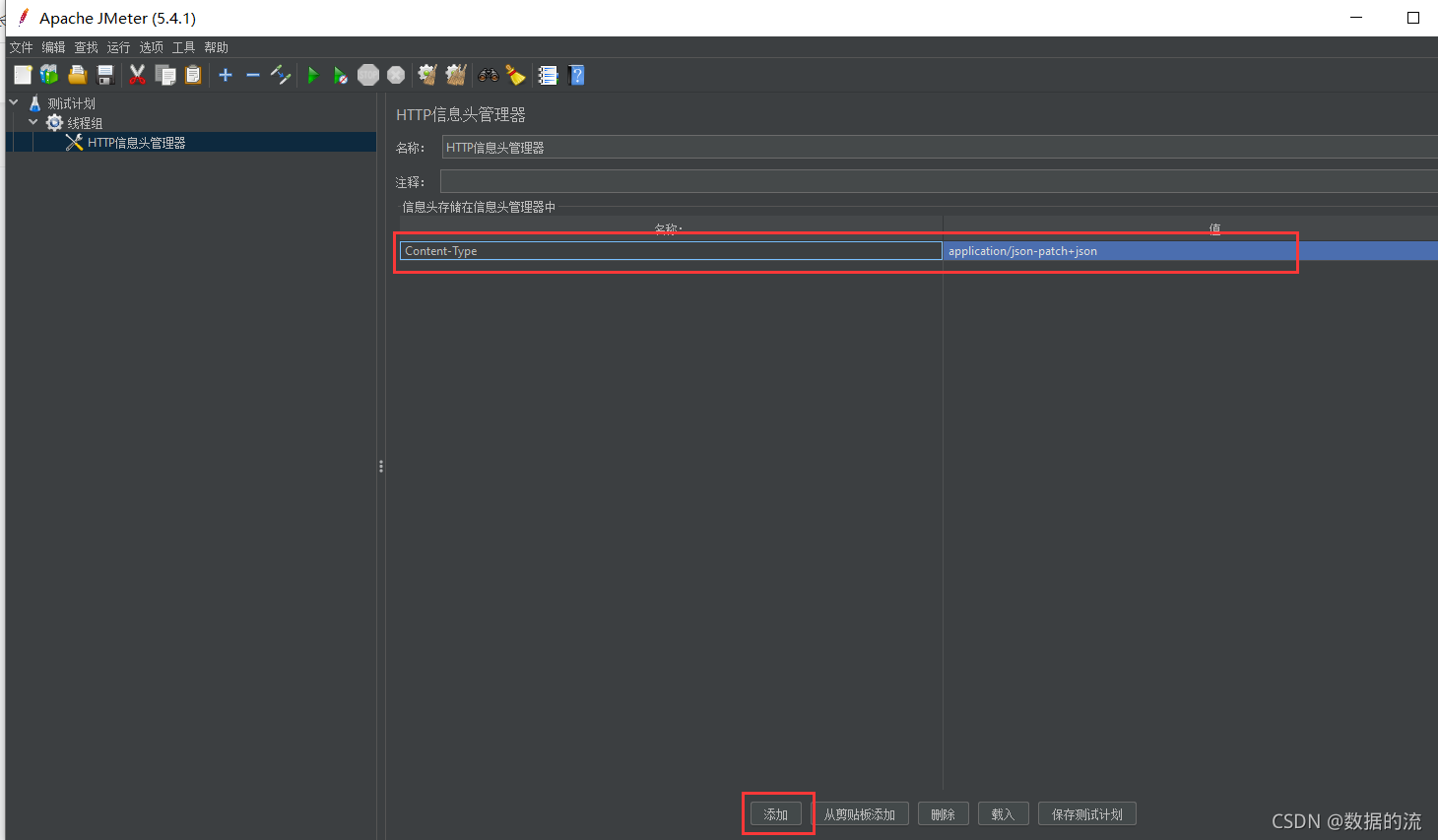
Task: Click the Toggle enable/disable icon
Action: (x=281, y=75)
